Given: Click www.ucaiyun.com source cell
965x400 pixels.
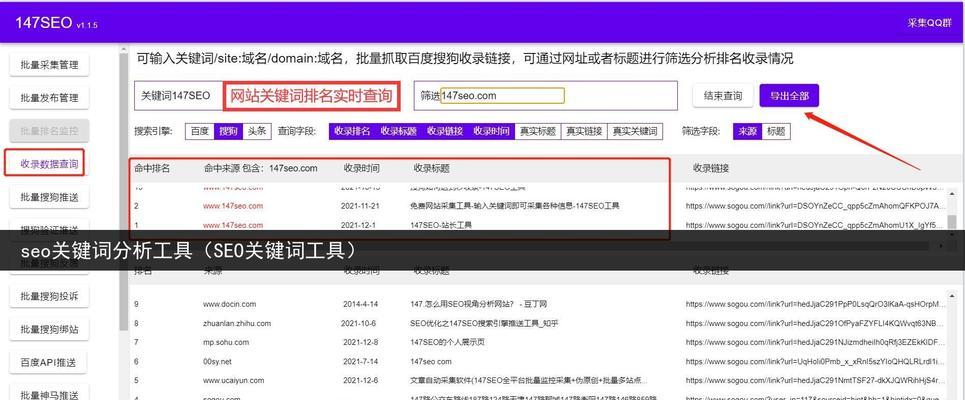Looking at the screenshot, I should click(232, 380).
